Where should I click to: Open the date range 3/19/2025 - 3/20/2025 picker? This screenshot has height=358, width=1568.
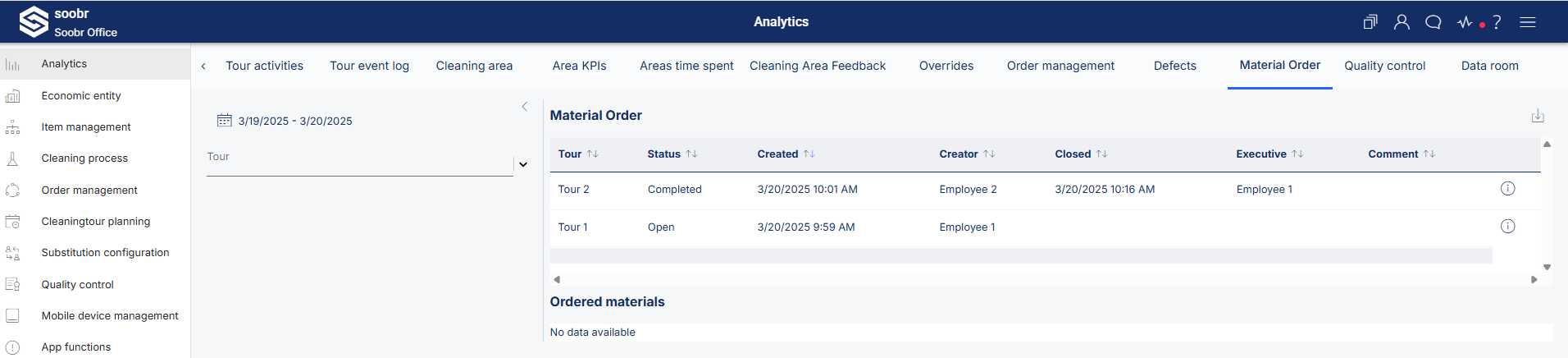(285, 121)
